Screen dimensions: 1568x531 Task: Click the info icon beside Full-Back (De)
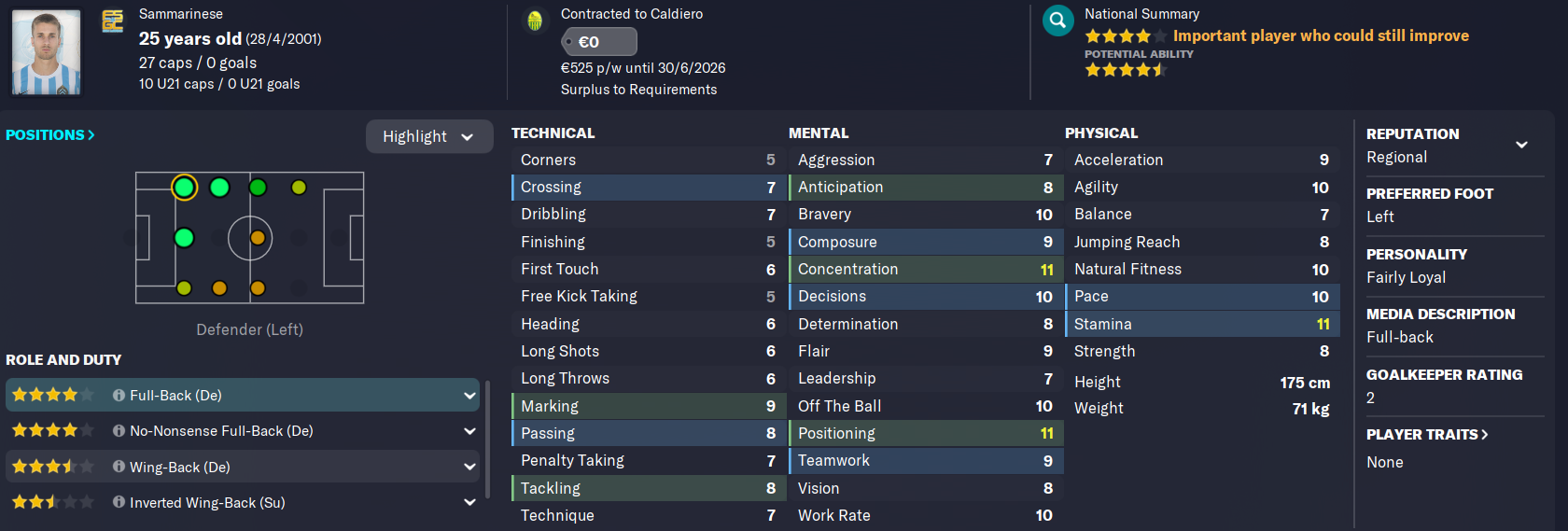click(119, 396)
